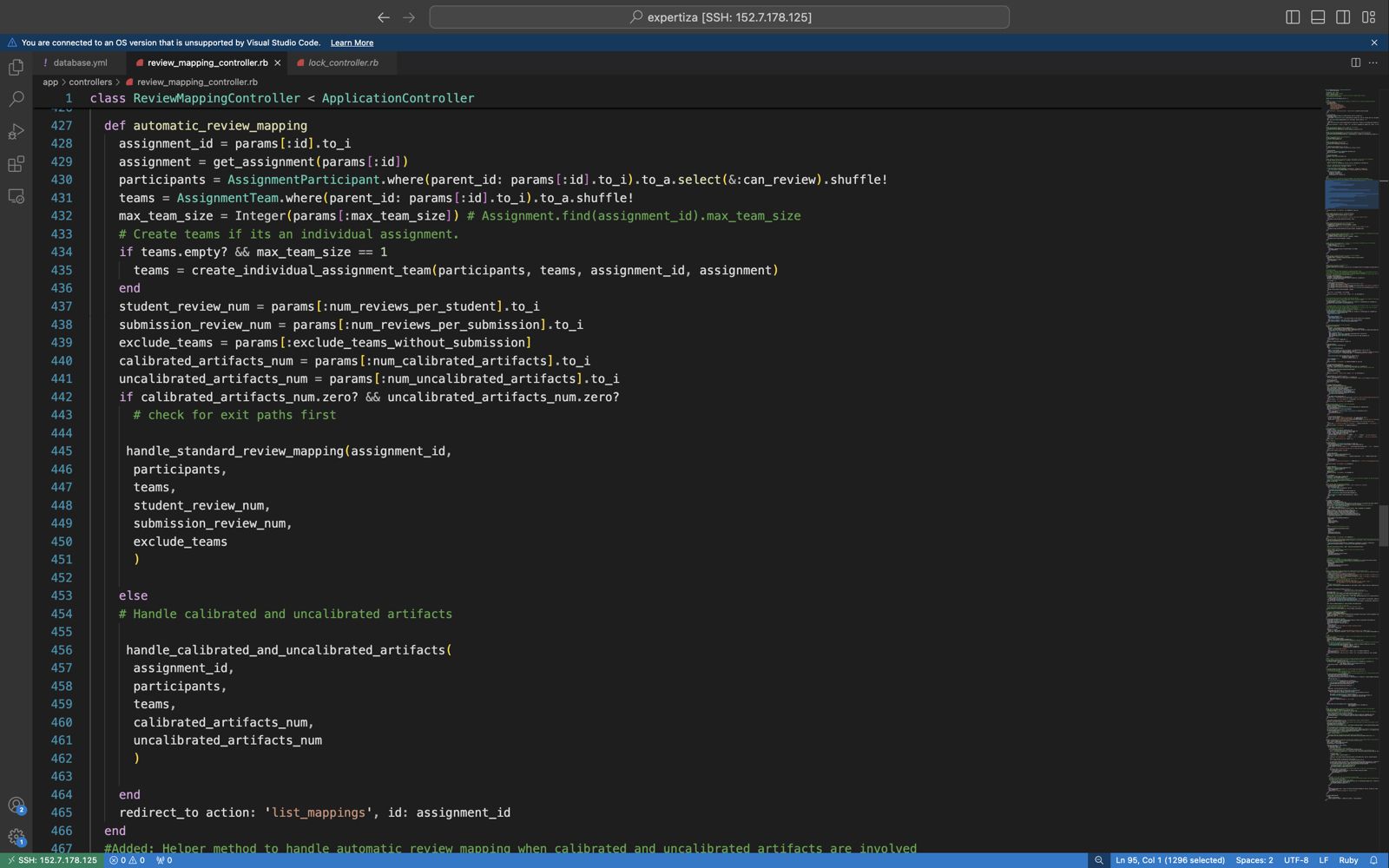Viewport: 1389px width, 868px height.
Task: Toggle the bottom panel layout icon
Action: 1318,17
